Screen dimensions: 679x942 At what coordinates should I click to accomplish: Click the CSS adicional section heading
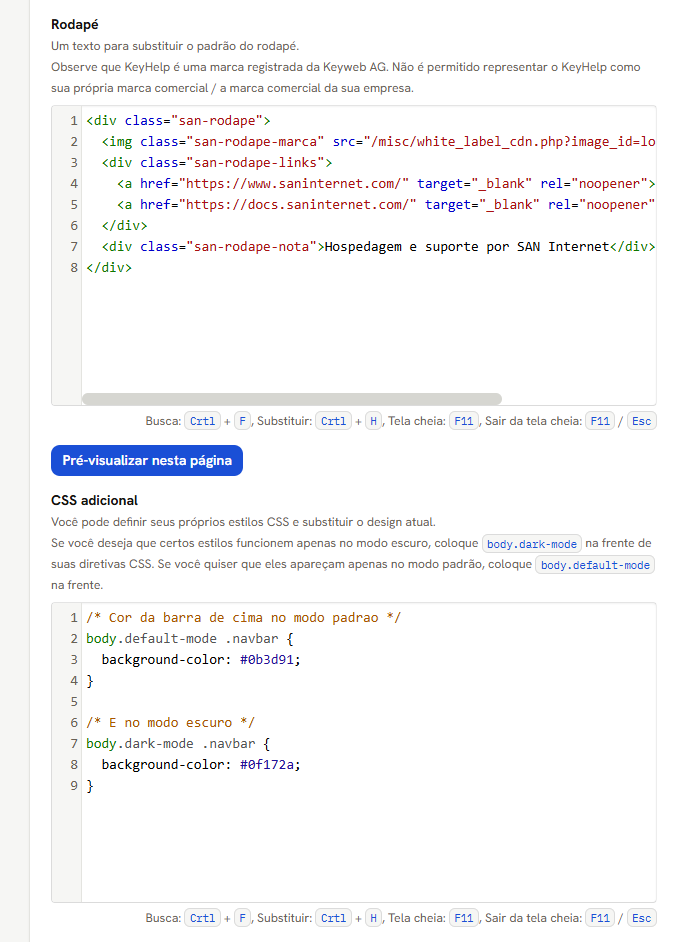point(94,500)
